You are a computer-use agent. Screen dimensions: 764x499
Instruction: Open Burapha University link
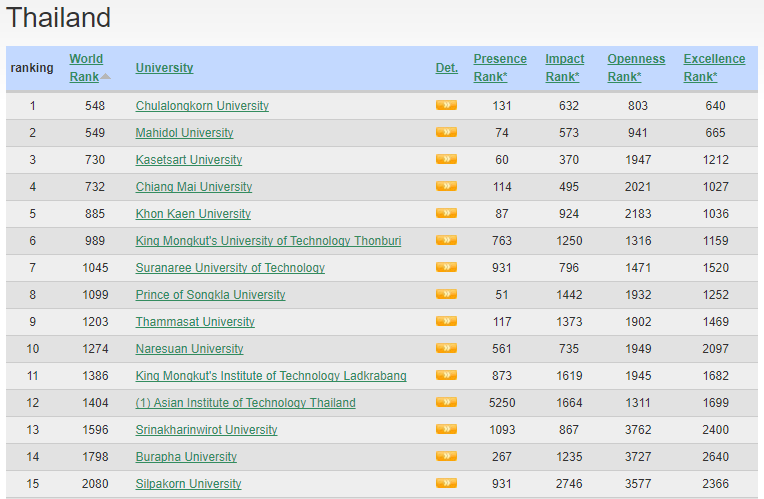pos(186,457)
